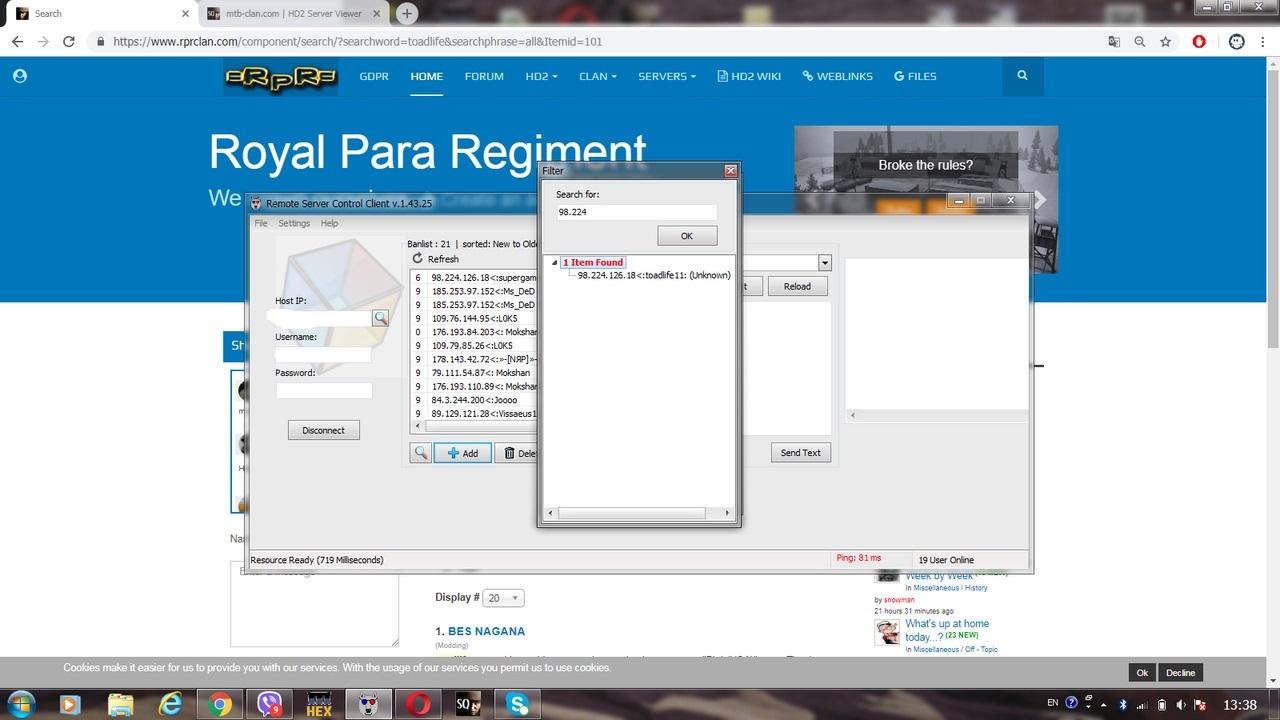Image resolution: width=1280 pixels, height=720 pixels.
Task: Open Skype from the taskbar
Action: pyautogui.click(x=518, y=704)
